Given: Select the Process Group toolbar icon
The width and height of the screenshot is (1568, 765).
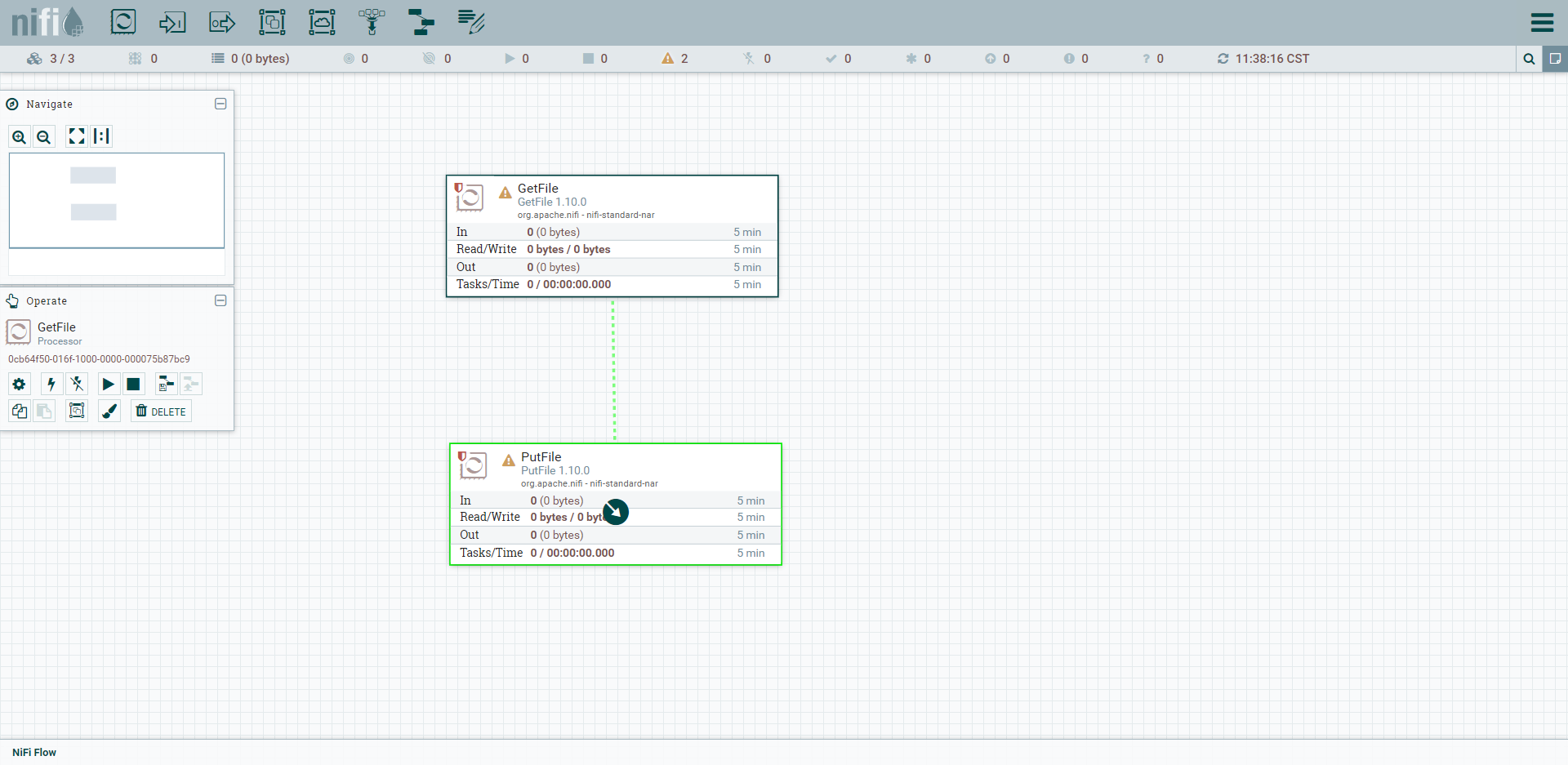Looking at the screenshot, I should tap(272, 22).
